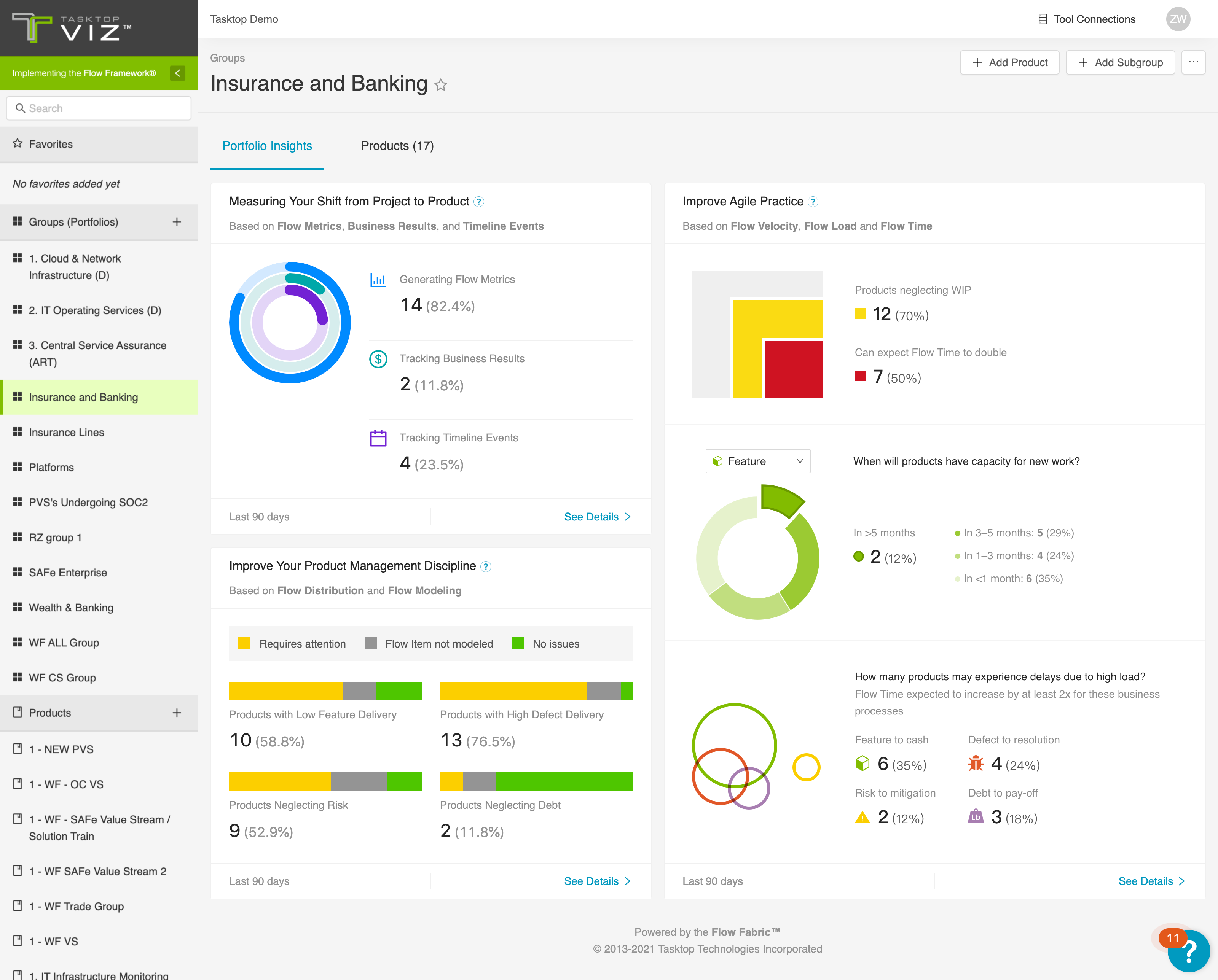Click the help icon beside Measuring Your Shift
Viewport: 1218px width, 980px height.
(478, 202)
